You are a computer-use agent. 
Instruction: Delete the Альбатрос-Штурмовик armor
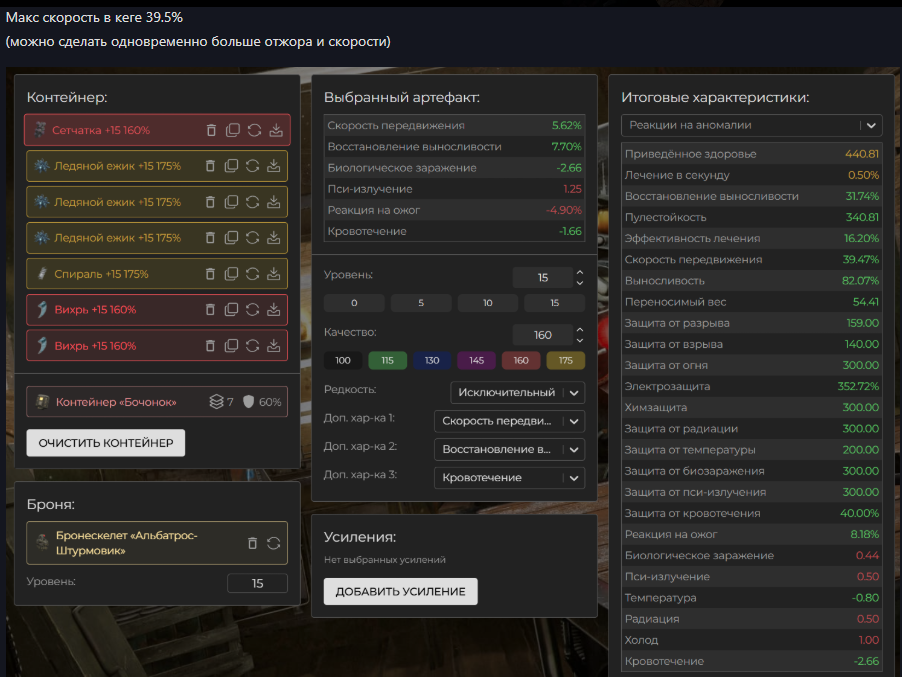(x=252, y=543)
